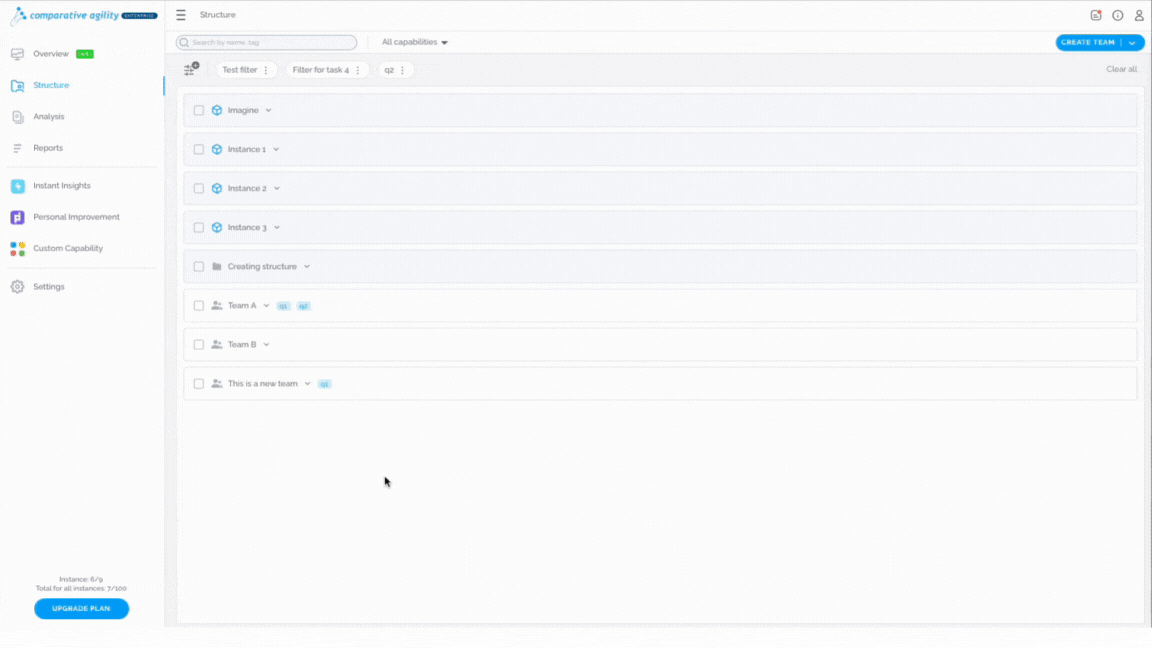
Task: Expand the Instance 1 row chevron
Action: tap(276, 149)
